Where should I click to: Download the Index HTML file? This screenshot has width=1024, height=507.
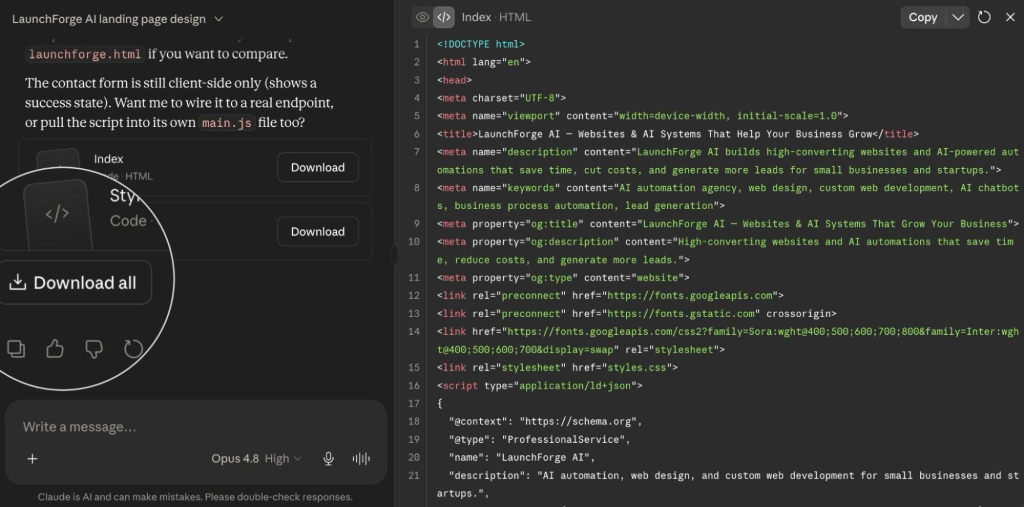pos(317,167)
